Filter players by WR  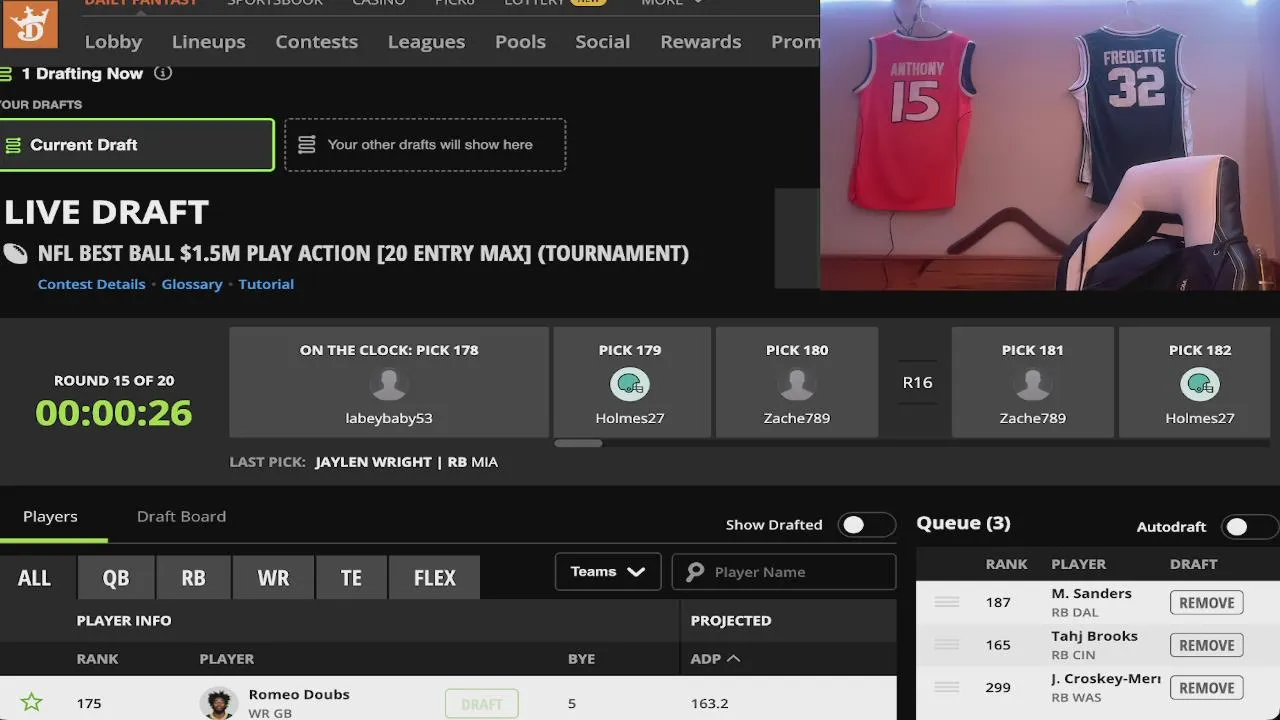click(273, 578)
